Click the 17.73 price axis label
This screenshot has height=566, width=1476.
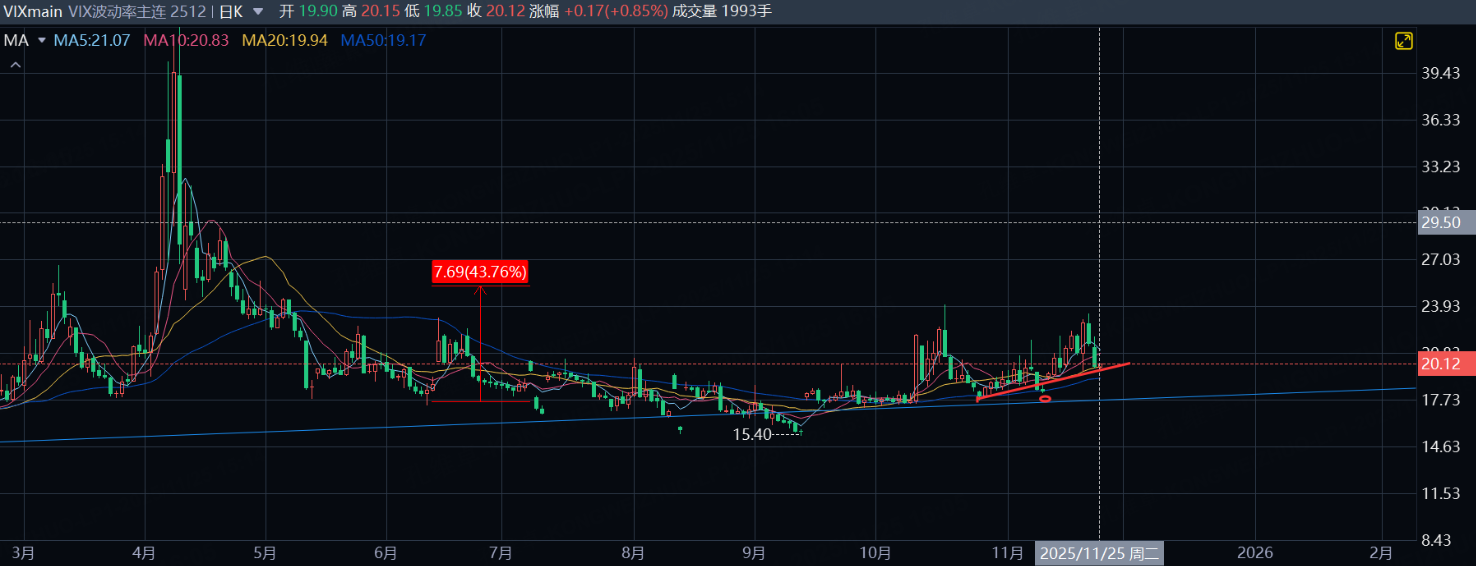[x=1441, y=400]
